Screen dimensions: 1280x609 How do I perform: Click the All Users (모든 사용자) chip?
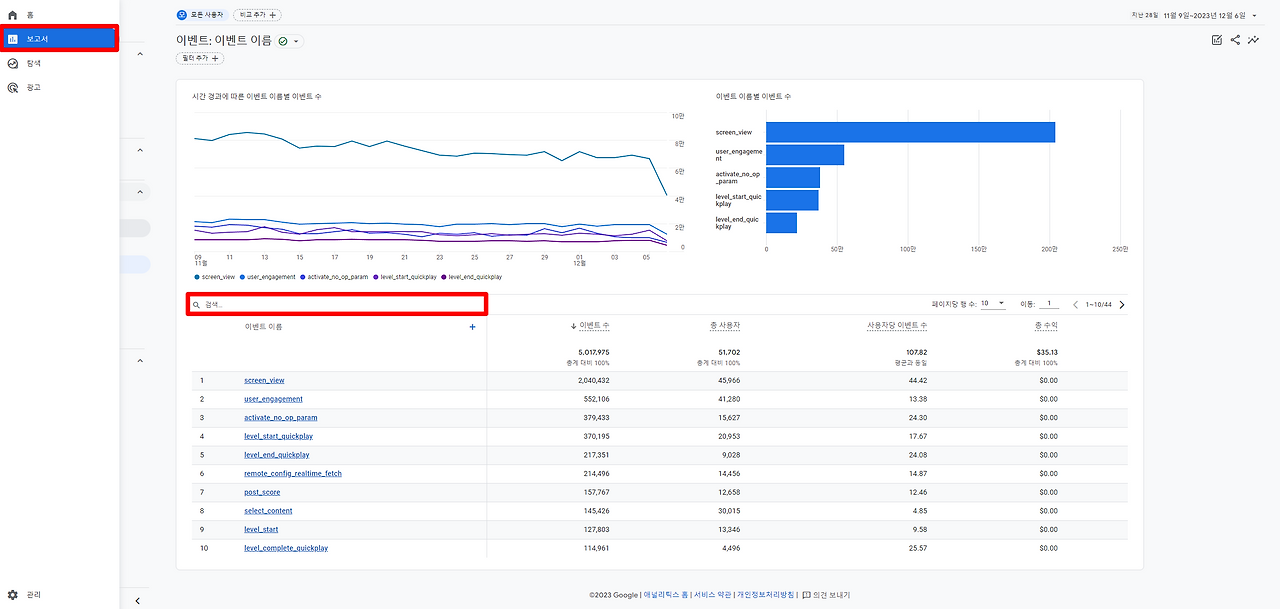[x=202, y=15]
